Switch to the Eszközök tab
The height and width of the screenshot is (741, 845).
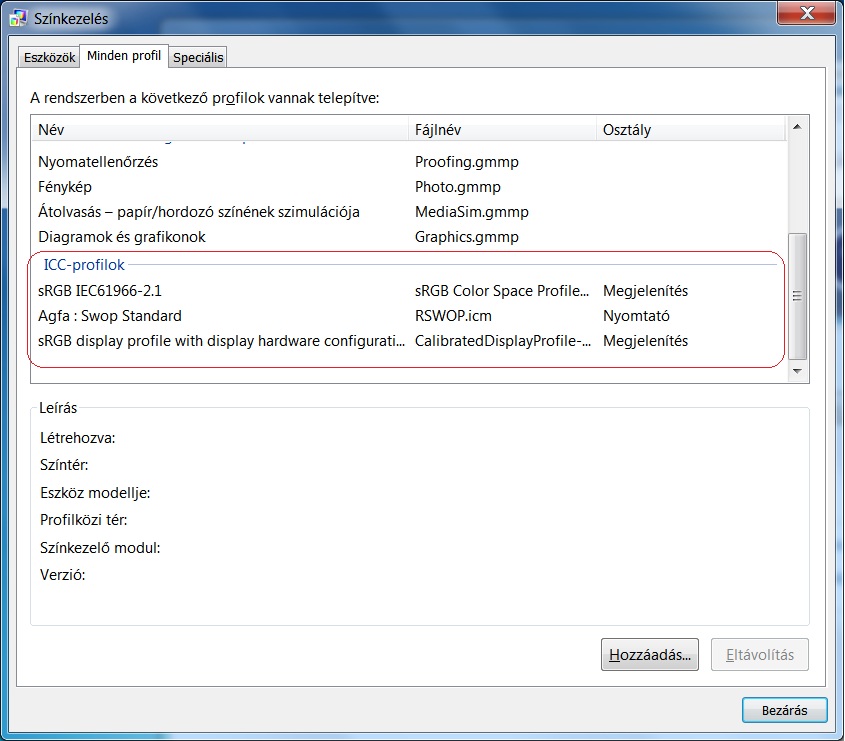coord(49,58)
